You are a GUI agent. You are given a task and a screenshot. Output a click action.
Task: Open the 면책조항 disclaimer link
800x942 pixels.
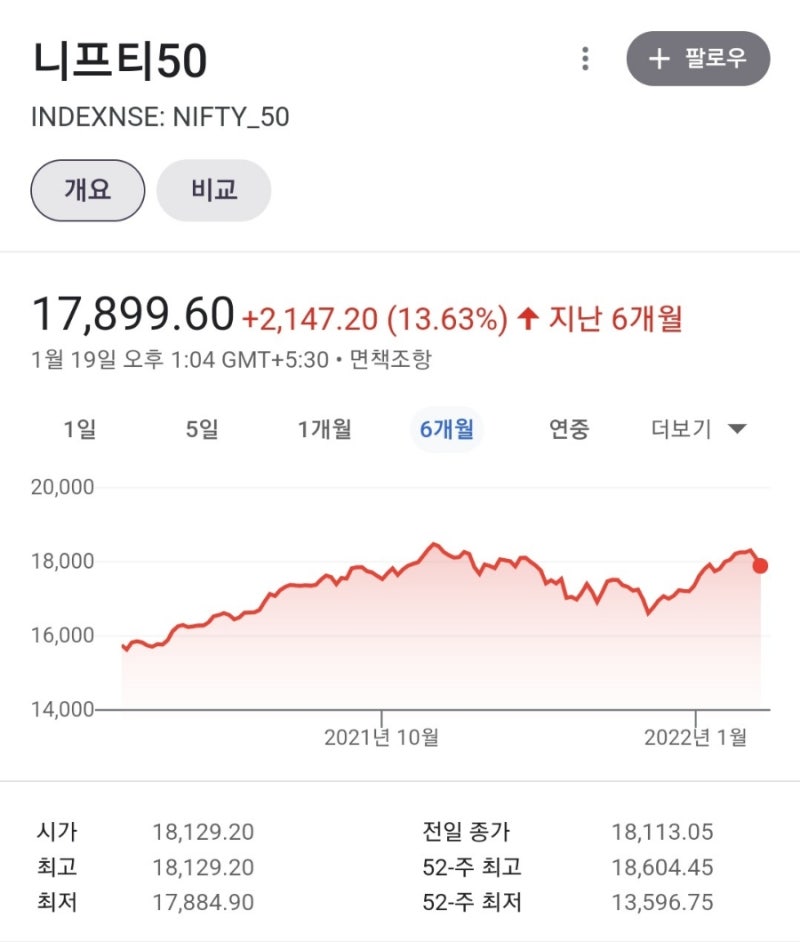[390, 359]
